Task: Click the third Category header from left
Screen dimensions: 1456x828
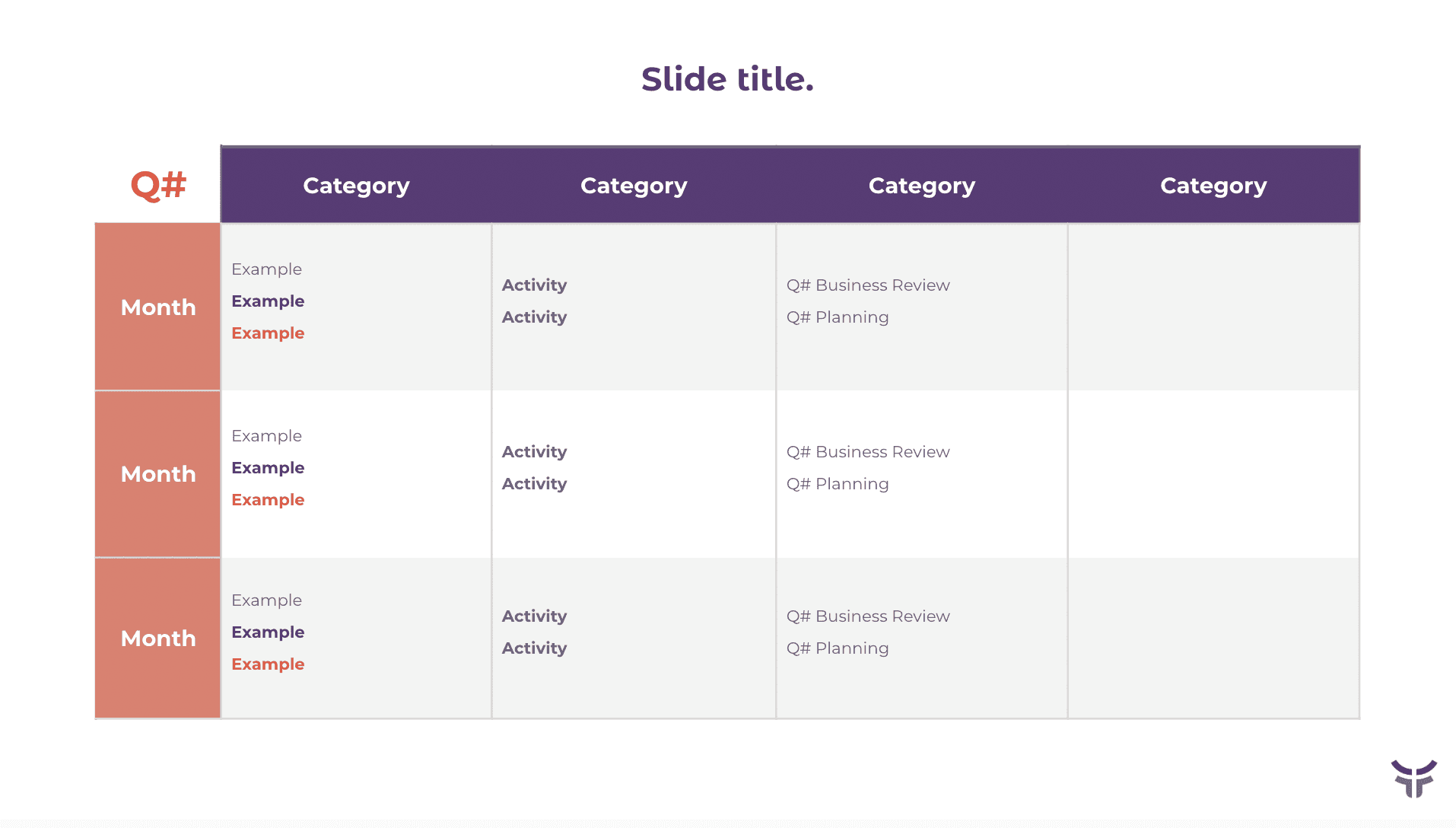Action: (921, 186)
